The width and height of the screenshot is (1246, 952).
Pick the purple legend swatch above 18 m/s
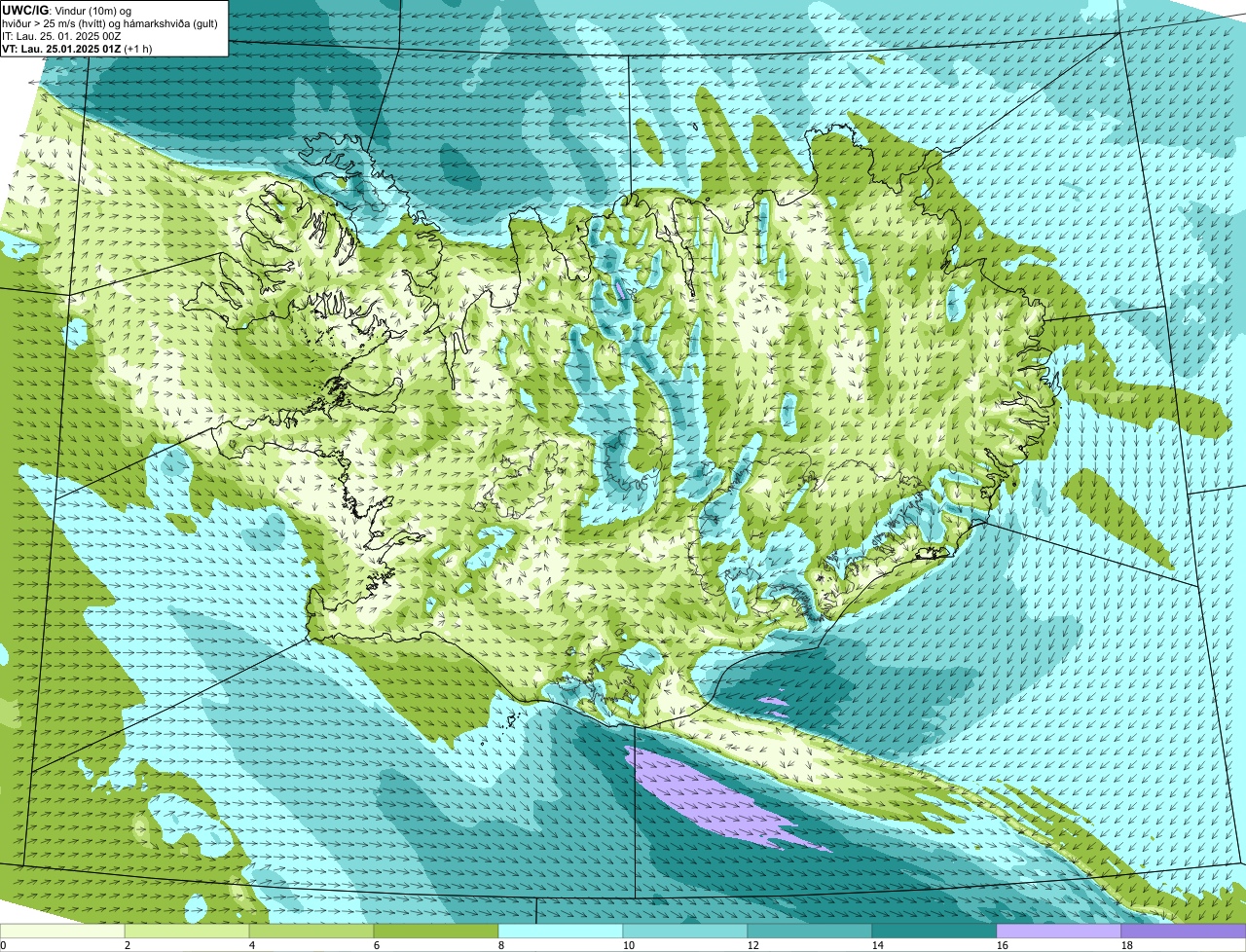1184,932
